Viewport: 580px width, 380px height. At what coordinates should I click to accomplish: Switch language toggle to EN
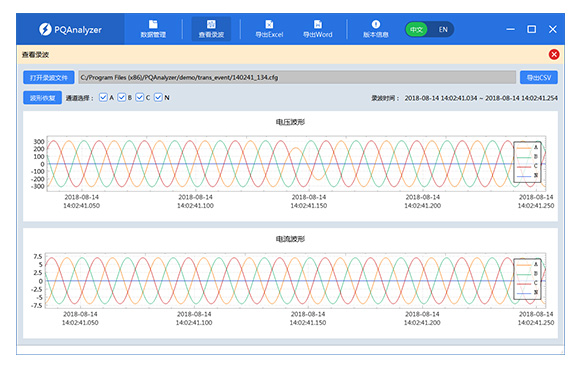(x=443, y=30)
